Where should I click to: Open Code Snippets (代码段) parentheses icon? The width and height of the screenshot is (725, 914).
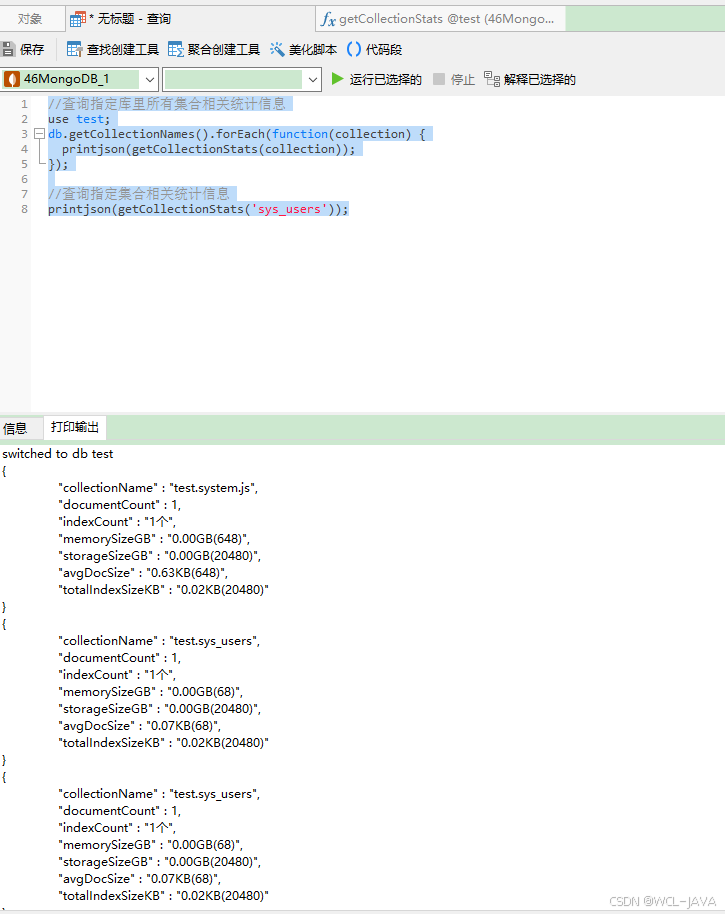(x=354, y=50)
